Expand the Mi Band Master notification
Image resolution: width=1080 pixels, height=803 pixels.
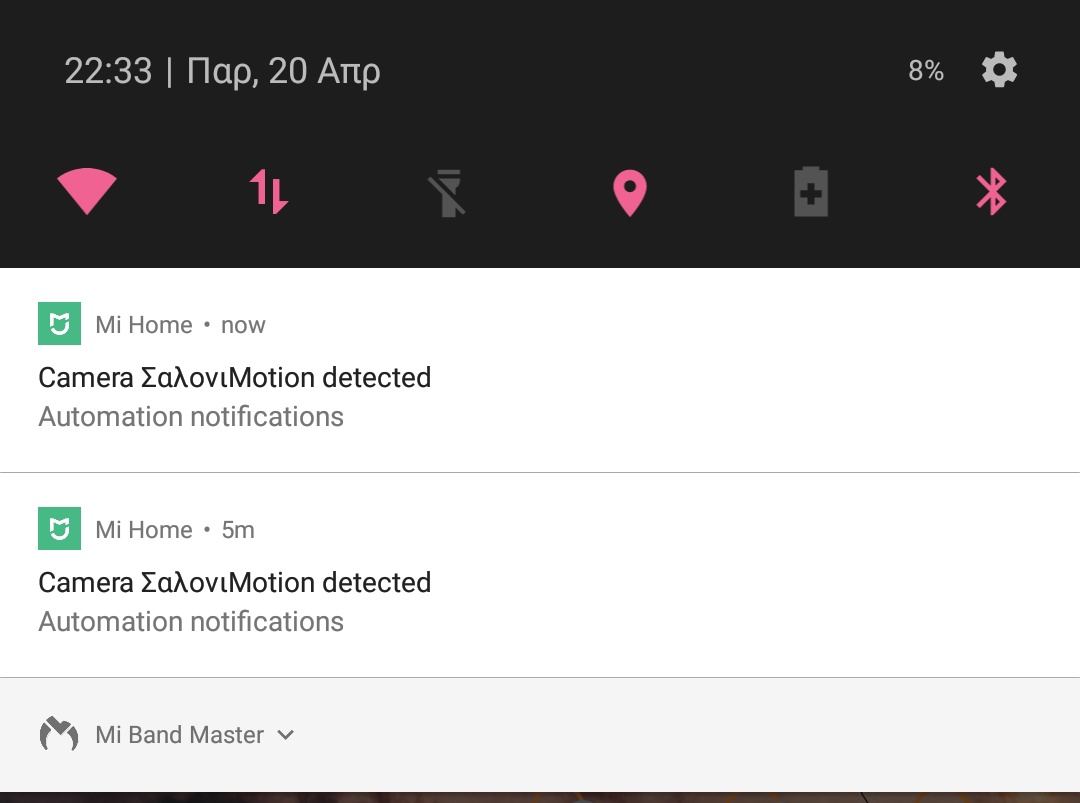pos(286,735)
